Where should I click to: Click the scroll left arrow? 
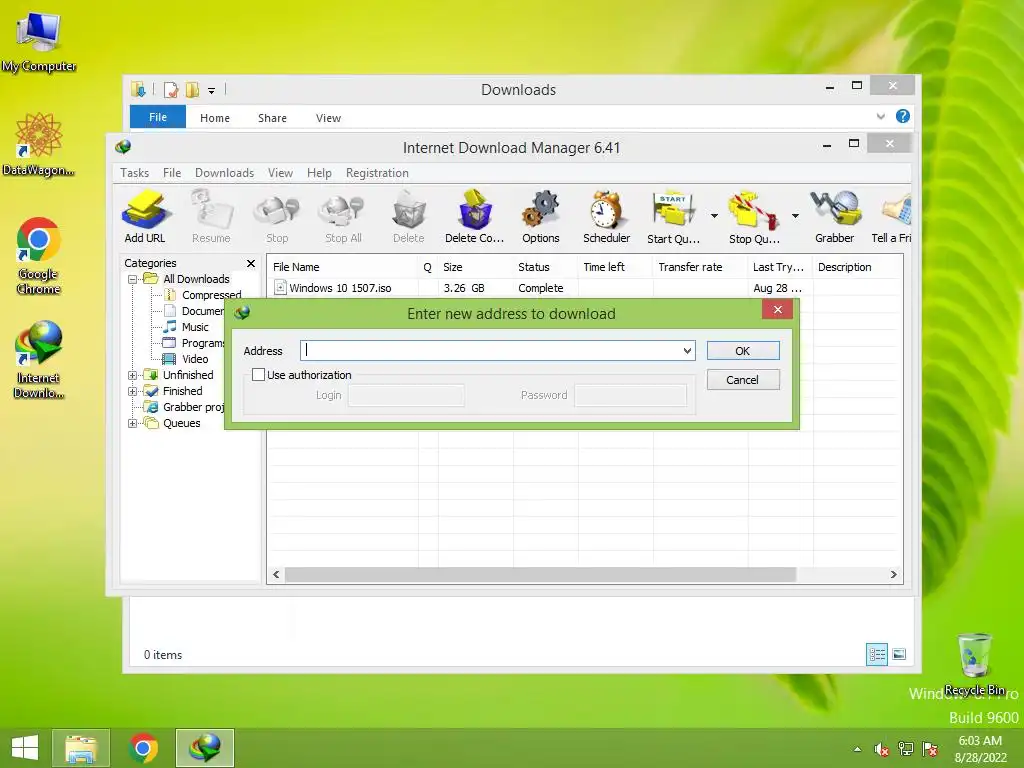coord(276,575)
